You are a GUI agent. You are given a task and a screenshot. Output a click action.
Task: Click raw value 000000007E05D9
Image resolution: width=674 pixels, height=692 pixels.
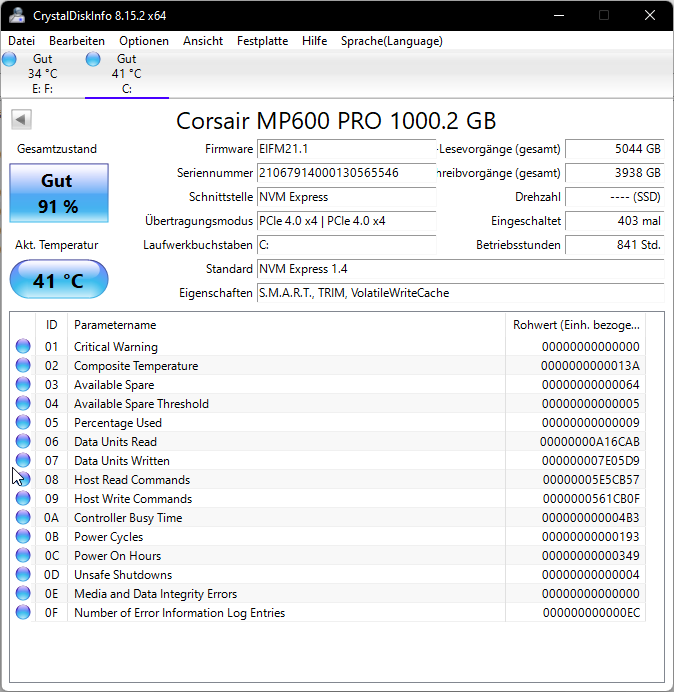click(591, 461)
